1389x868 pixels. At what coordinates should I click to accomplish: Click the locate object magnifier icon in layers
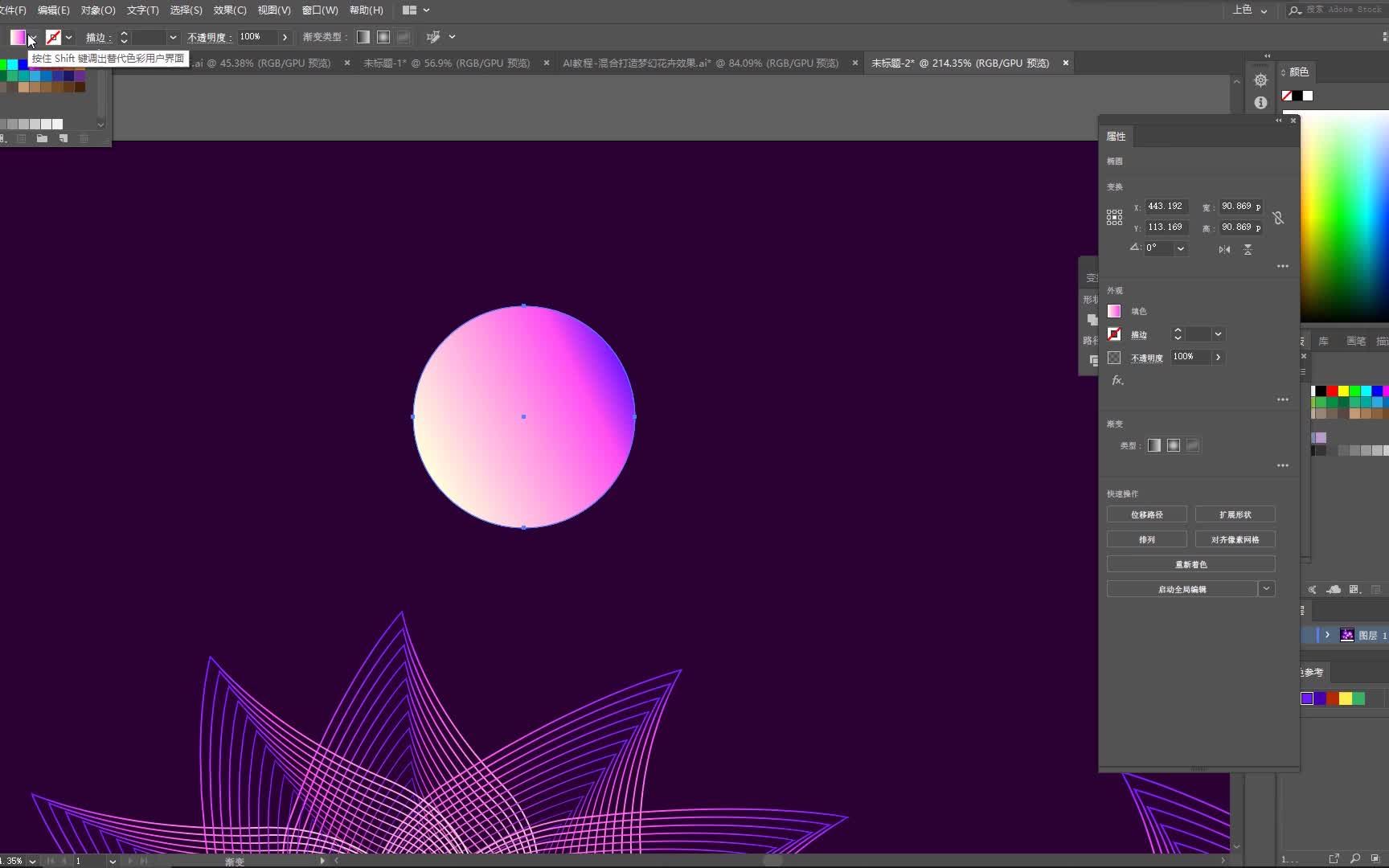coord(1355,858)
